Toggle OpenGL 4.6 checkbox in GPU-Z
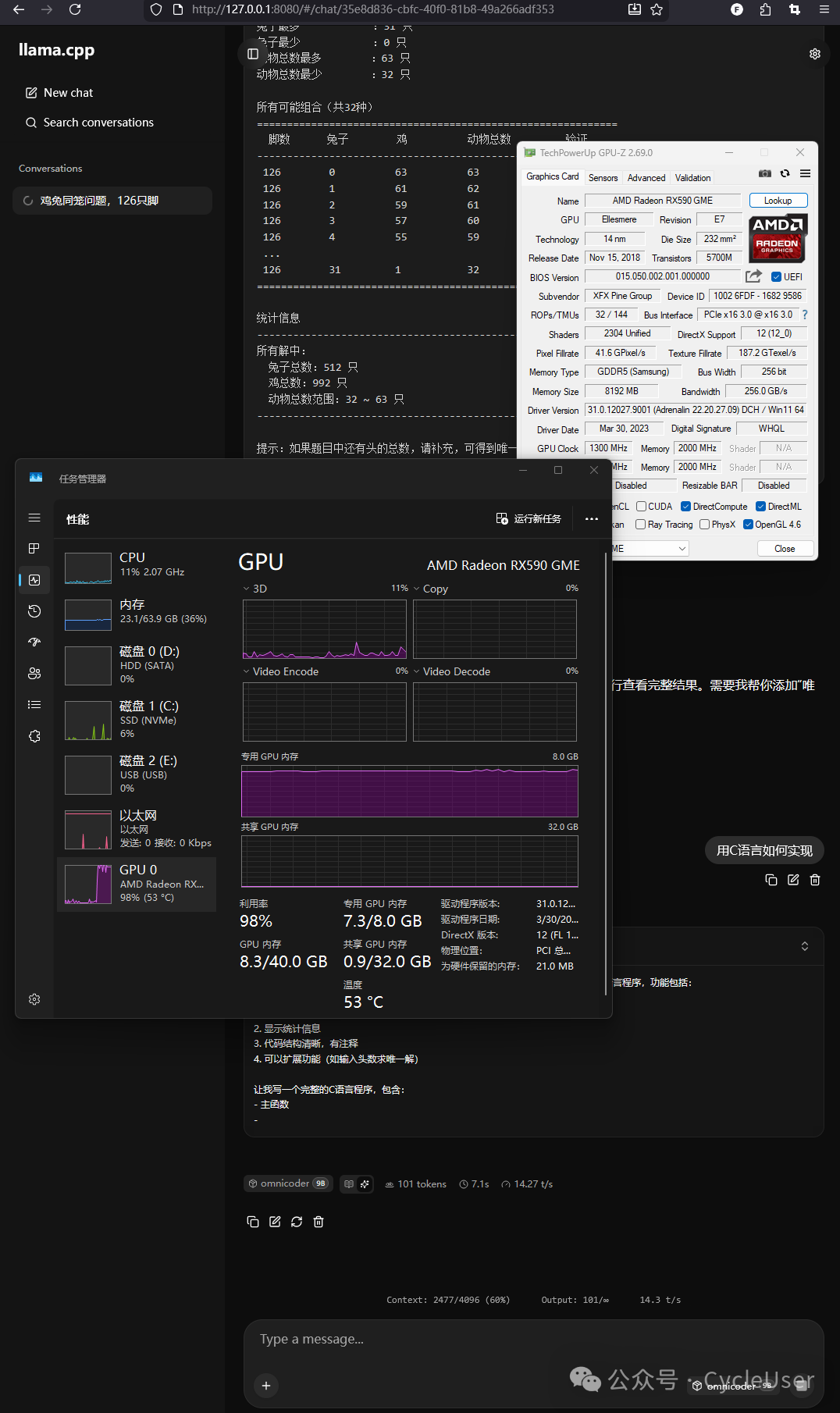Screen dimensions: 840x1413 748,525
